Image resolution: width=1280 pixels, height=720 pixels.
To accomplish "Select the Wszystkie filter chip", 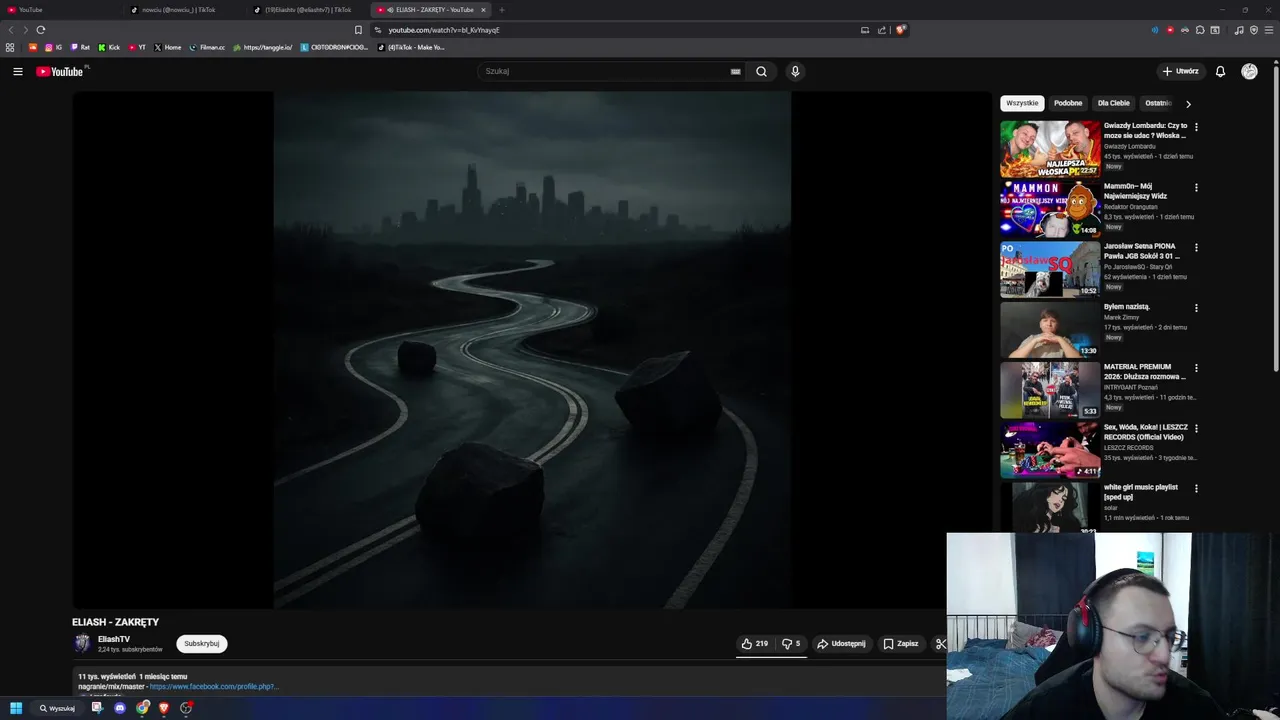I will click(1022, 103).
